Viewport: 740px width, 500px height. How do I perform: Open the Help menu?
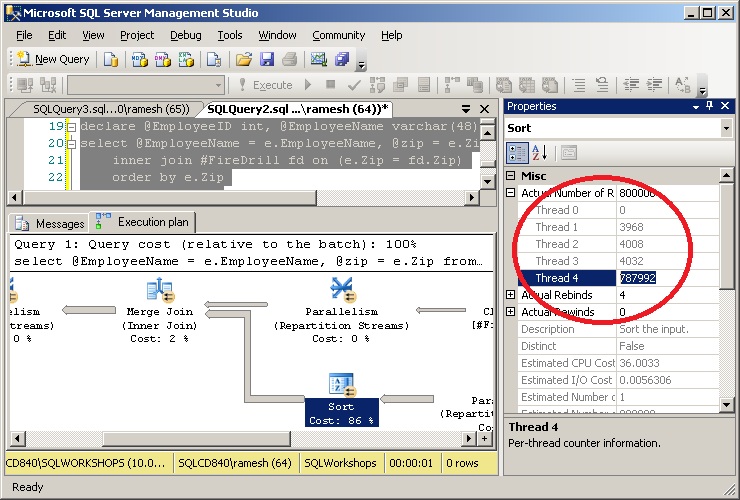(392, 35)
